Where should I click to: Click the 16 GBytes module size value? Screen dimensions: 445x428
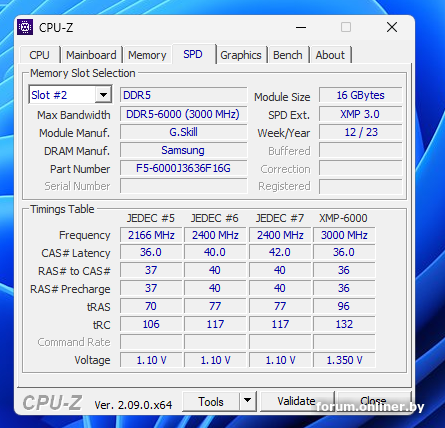[x=361, y=95]
